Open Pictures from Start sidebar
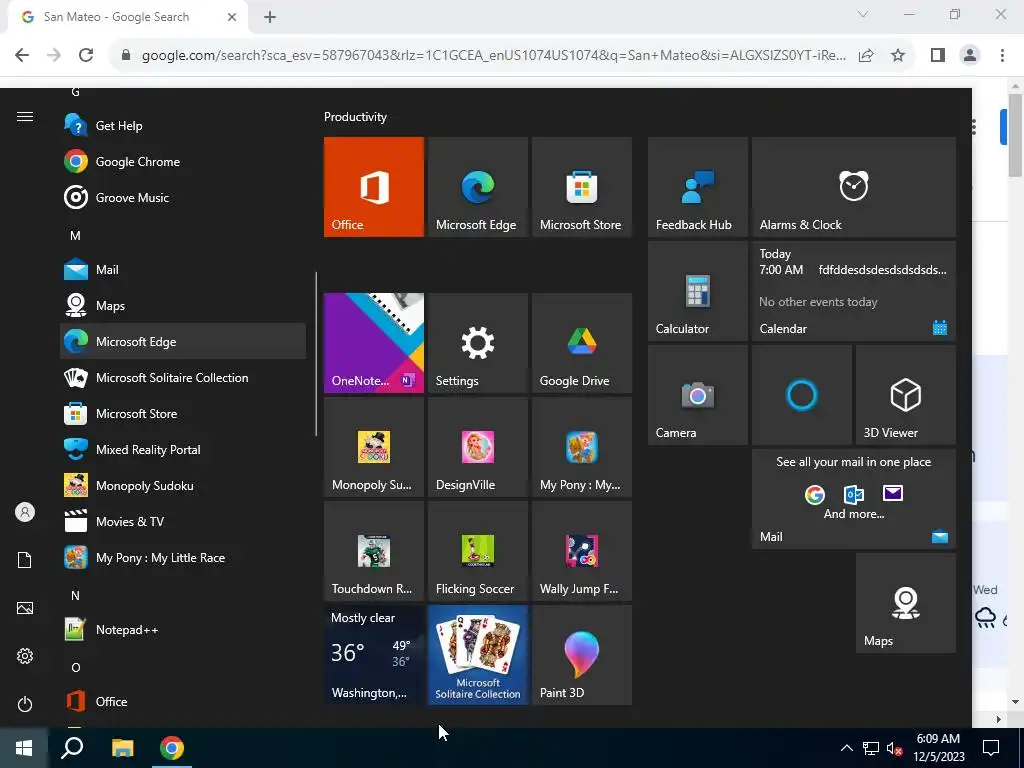Image resolution: width=1024 pixels, height=768 pixels. click(25, 608)
